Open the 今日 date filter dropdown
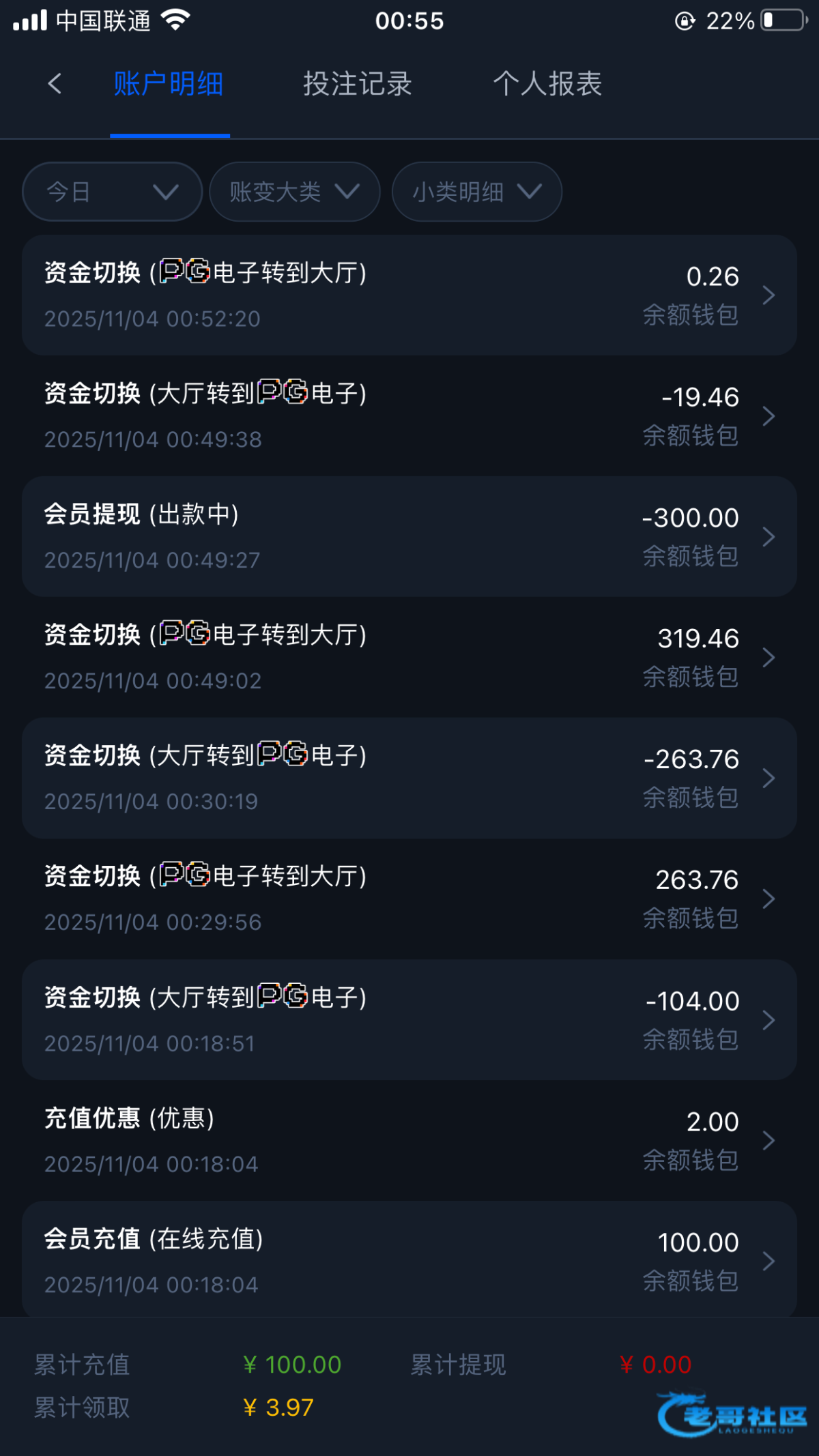Screen dimensions: 819x1456 [x=112, y=192]
